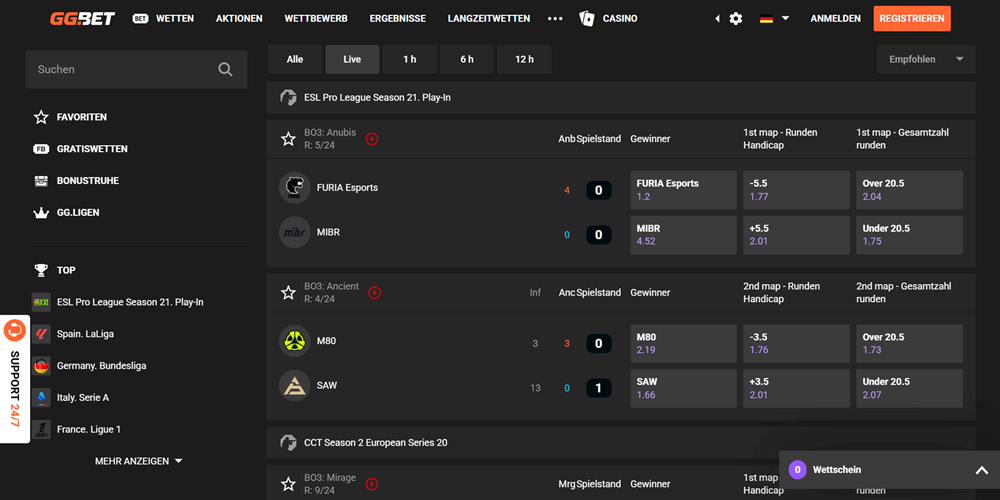Image resolution: width=1000 pixels, height=500 pixels.
Task: Select M80 winner odds 2.19
Action: tap(684, 344)
